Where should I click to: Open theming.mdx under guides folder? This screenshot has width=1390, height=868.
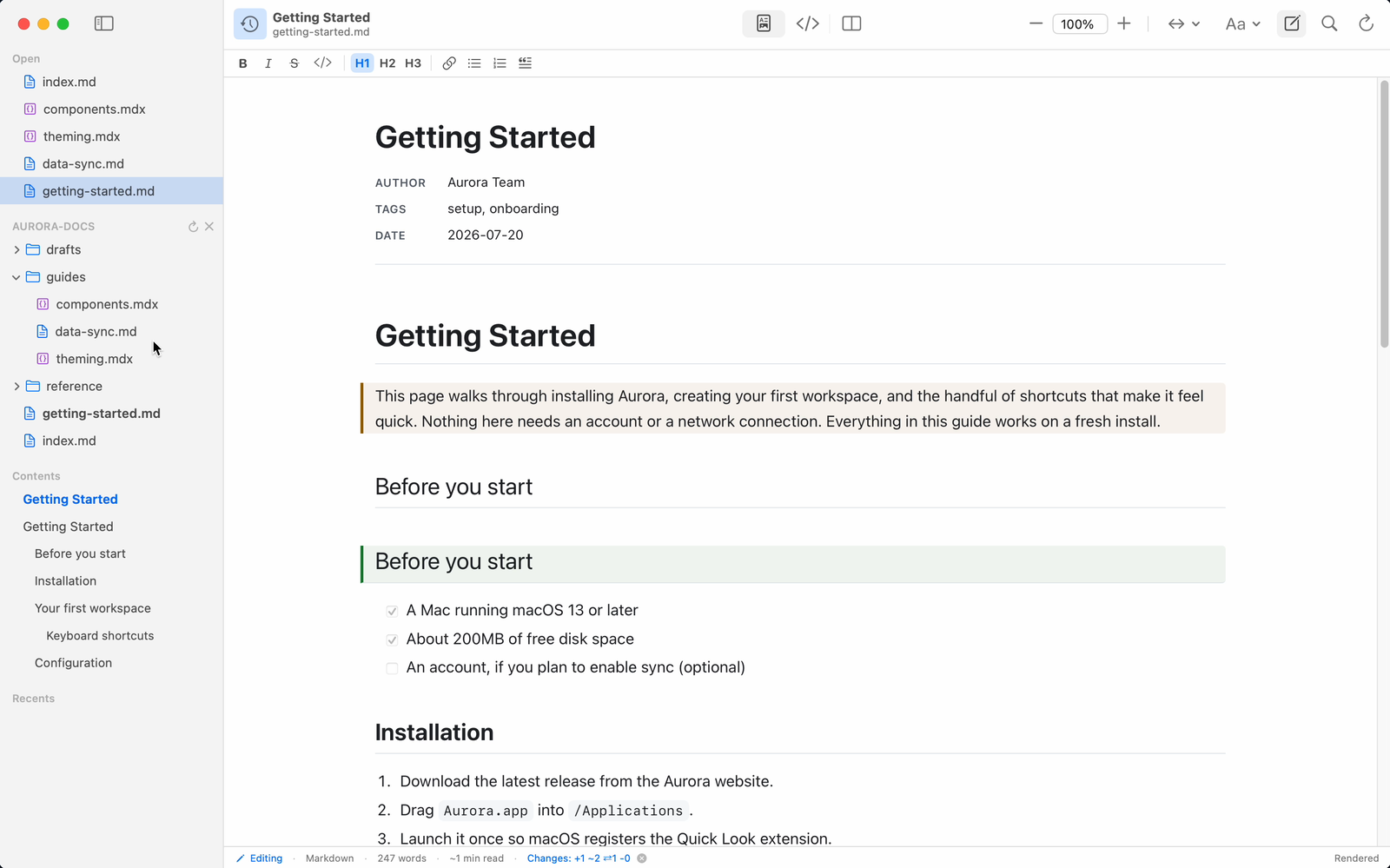[x=111, y=359]
